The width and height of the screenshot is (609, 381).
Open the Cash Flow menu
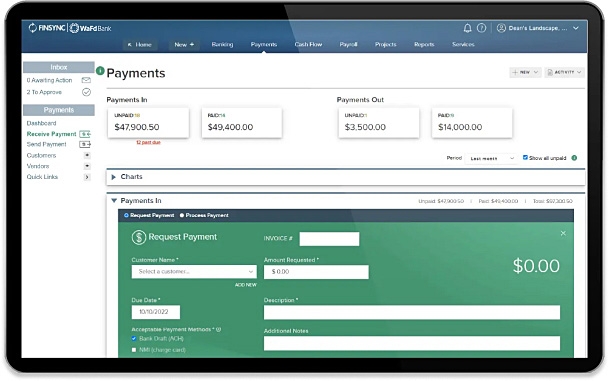pyautogui.click(x=308, y=45)
